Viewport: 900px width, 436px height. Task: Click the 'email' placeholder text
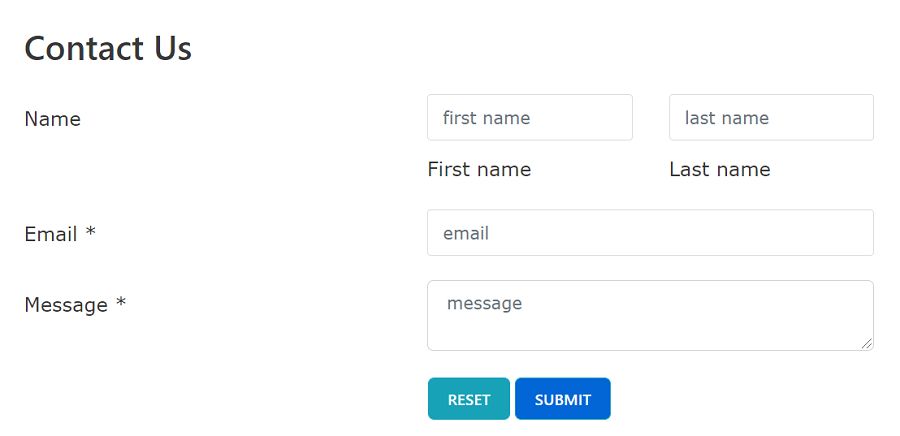[x=466, y=234]
